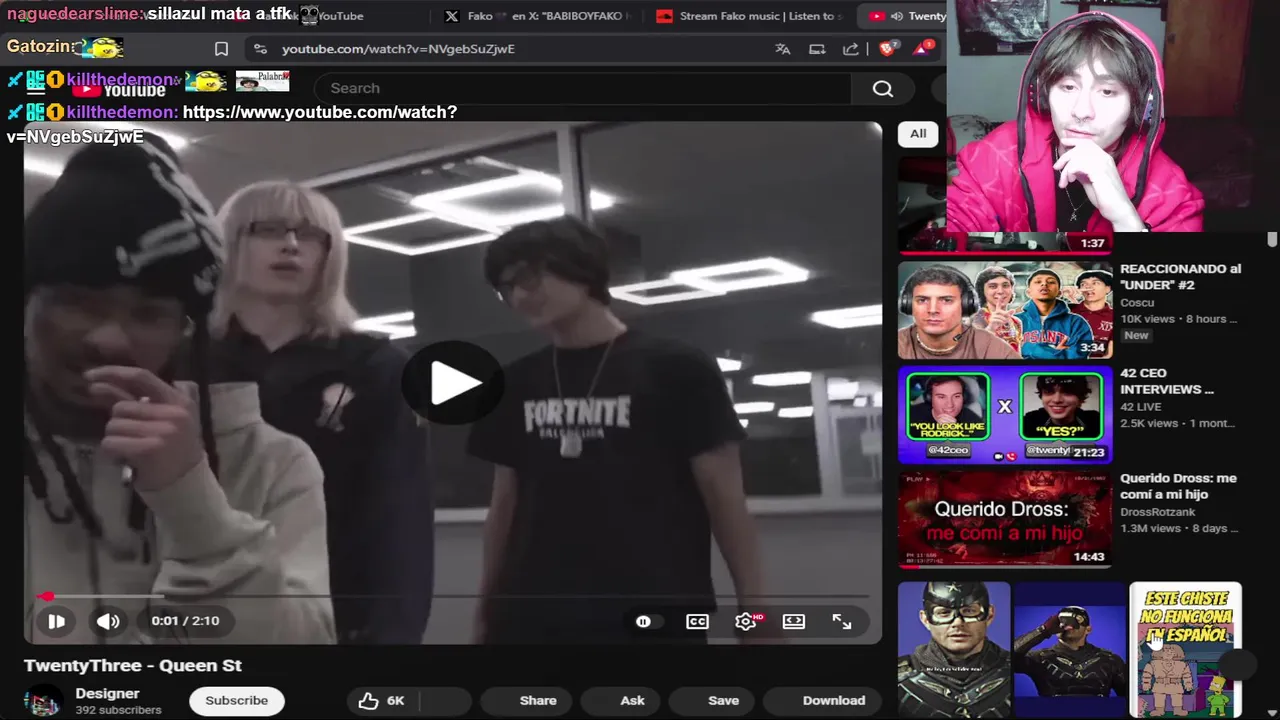Open the Brave Rewards triangle icon
The width and height of the screenshot is (1280, 720).
(922, 48)
